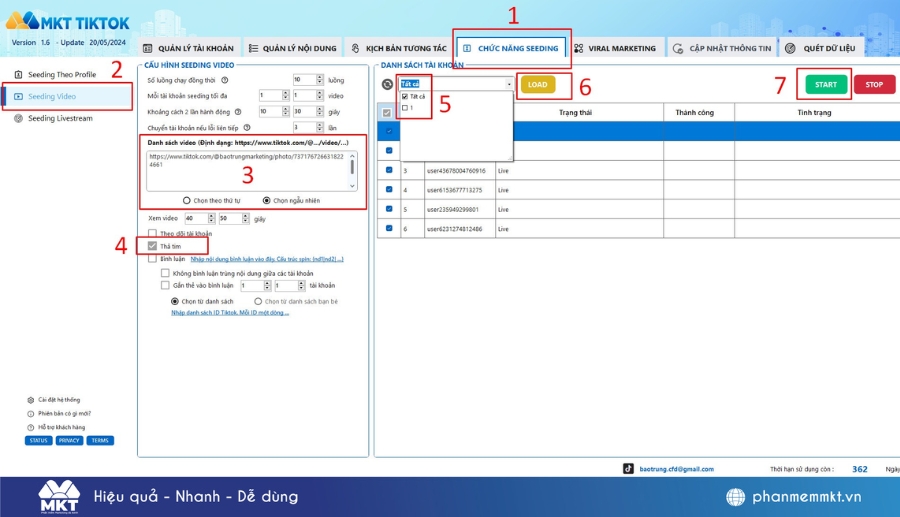Sort by the Trạng thái column header
This screenshot has width=900, height=517.
[575, 112]
